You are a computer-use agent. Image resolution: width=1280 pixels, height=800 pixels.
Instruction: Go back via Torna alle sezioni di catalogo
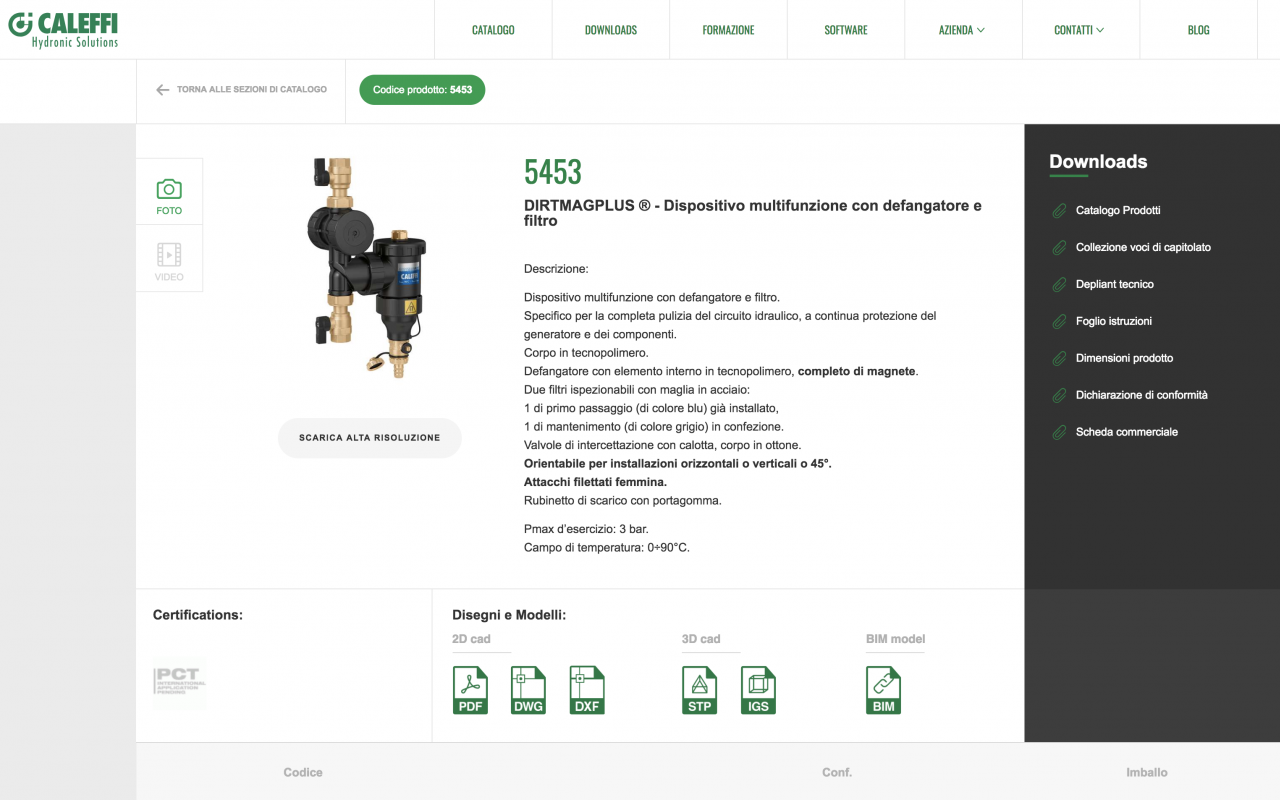[x=241, y=90]
